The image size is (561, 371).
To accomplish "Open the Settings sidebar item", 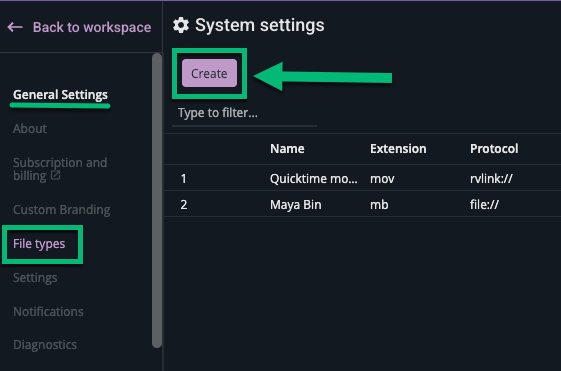I will coord(35,278).
